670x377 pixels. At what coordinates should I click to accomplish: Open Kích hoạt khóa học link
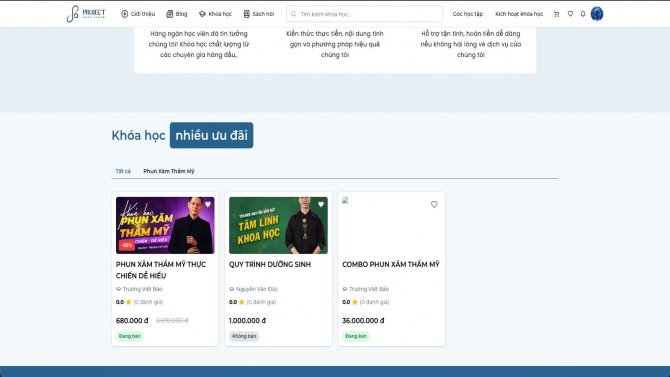[519, 14]
